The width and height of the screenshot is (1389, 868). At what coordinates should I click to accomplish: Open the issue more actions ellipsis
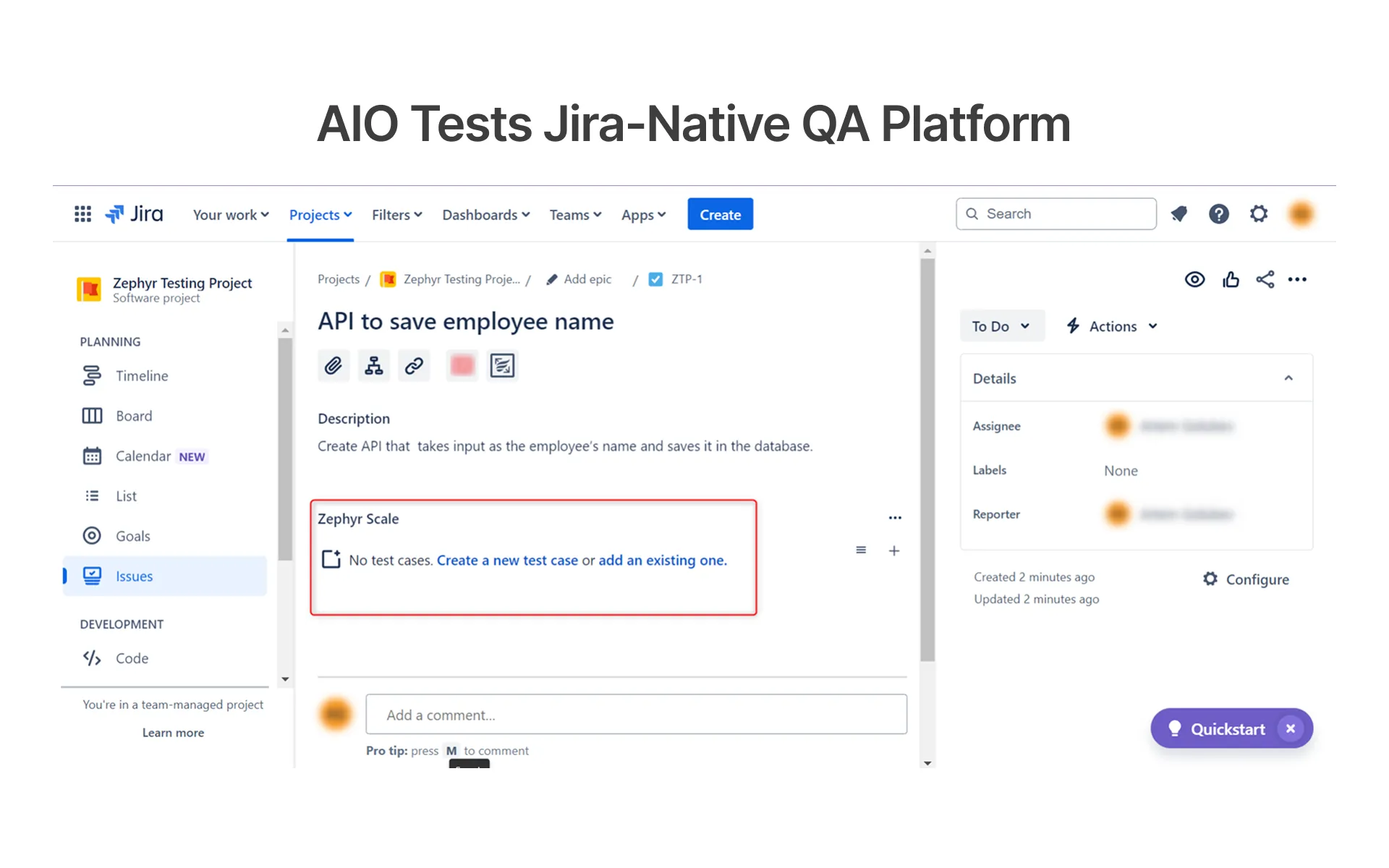point(1298,280)
